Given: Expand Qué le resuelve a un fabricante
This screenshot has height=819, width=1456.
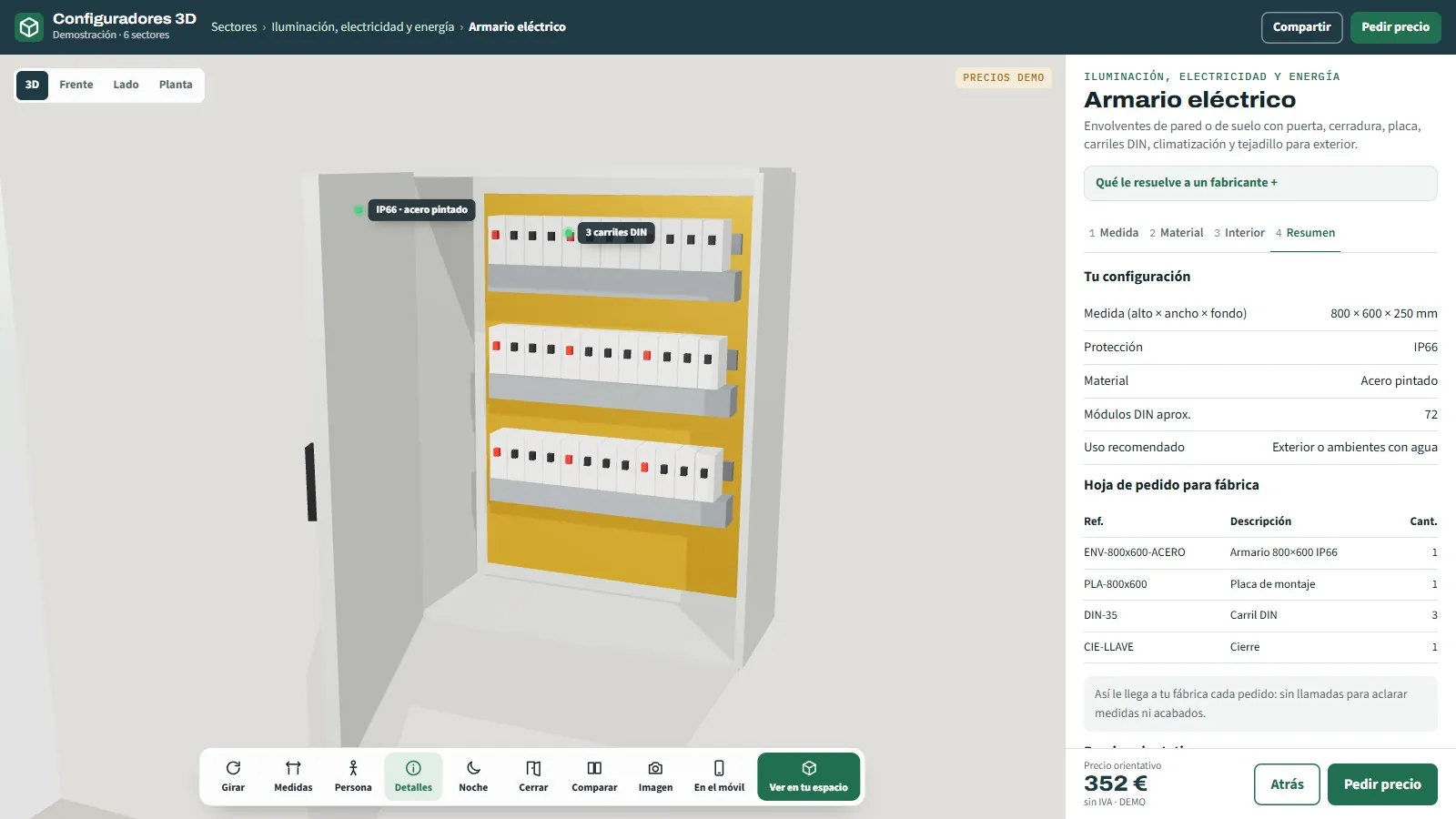Looking at the screenshot, I should coord(1260,183).
